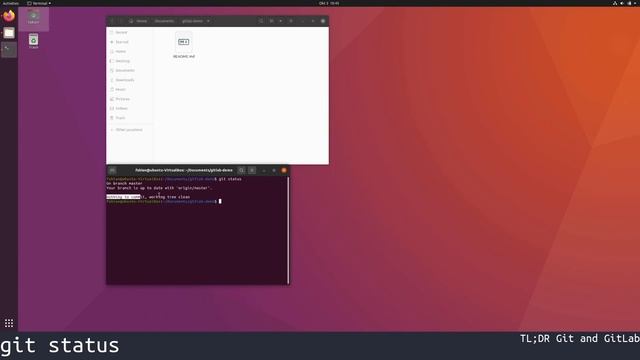Open the Files app in the dock
The width and height of the screenshot is (640, 360).
[x=9, y=33]
